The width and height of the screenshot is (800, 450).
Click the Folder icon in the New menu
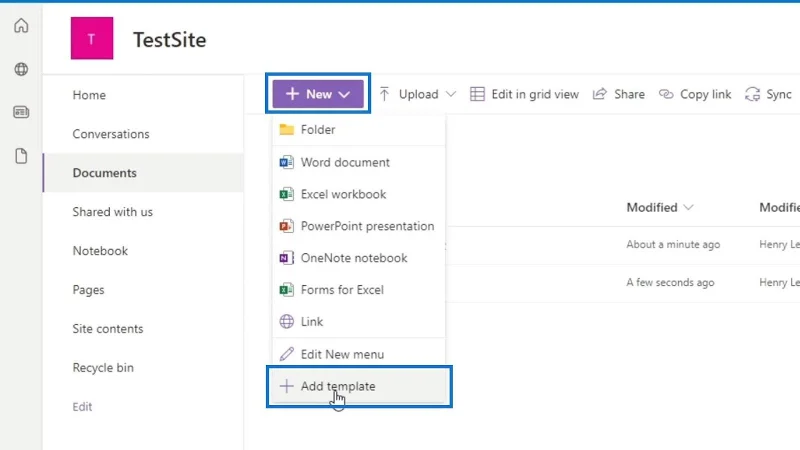[287, 130]
